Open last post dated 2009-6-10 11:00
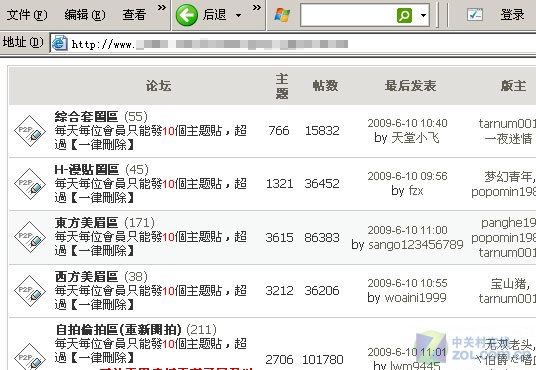Viewport: 536px width, 370px height. [407, 230]
